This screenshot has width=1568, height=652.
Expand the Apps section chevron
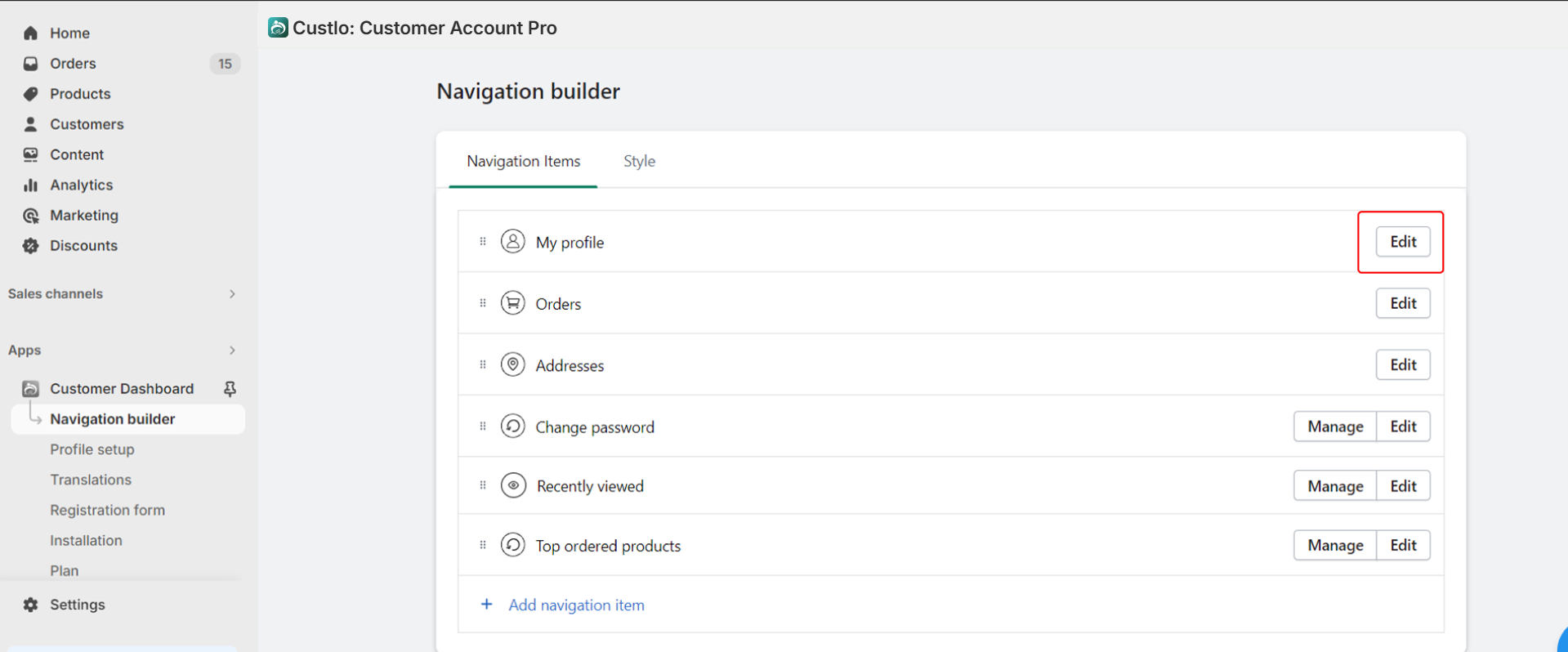pos(232,351)
